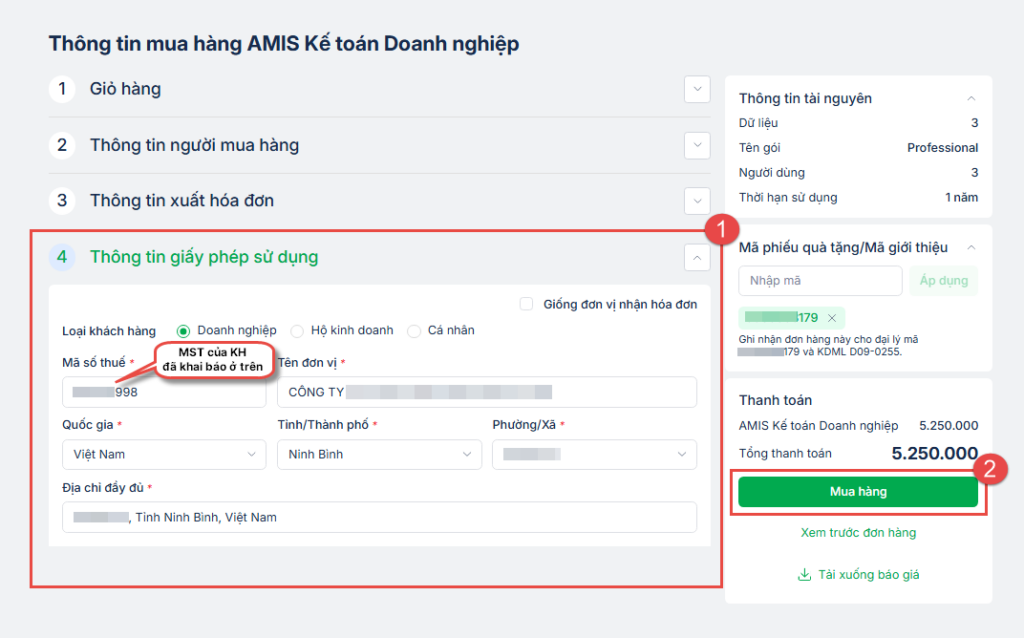Select the Doanh nghiệp radio option
Image resolution: width=1024 pixels, height=638 pixels.
pos(184,331)
